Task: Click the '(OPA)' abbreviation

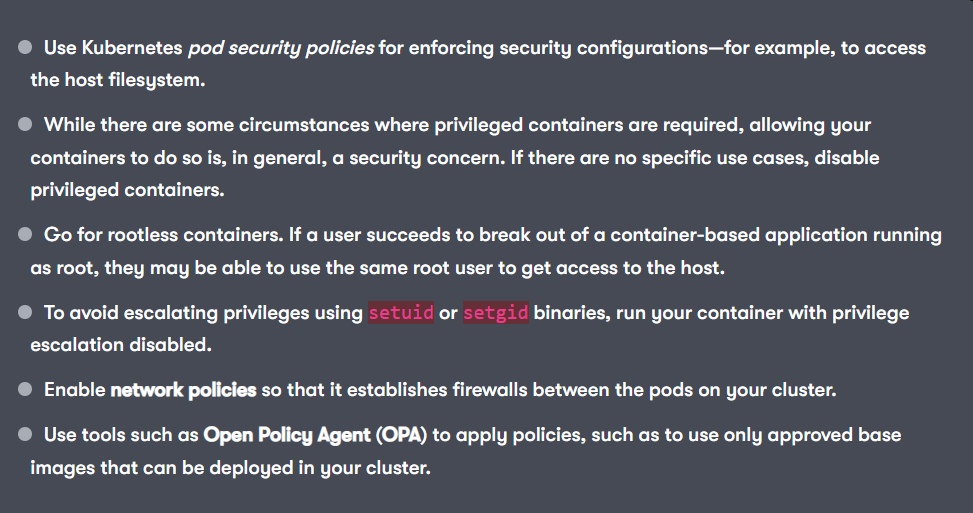Action: pyautogui.click(x=401, y=435)
